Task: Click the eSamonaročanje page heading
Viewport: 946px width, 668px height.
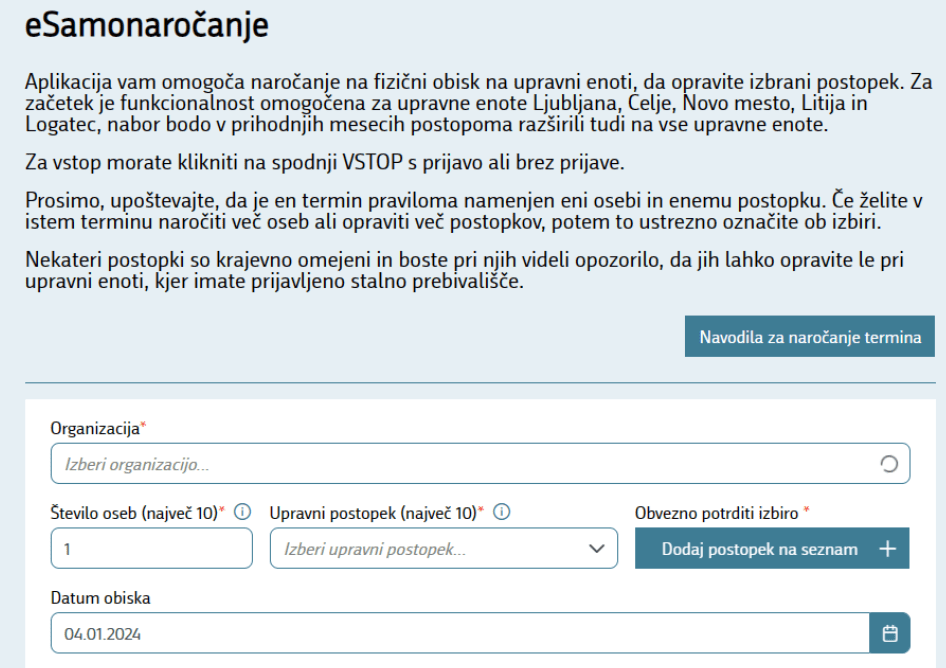Action: pos(147,25)
